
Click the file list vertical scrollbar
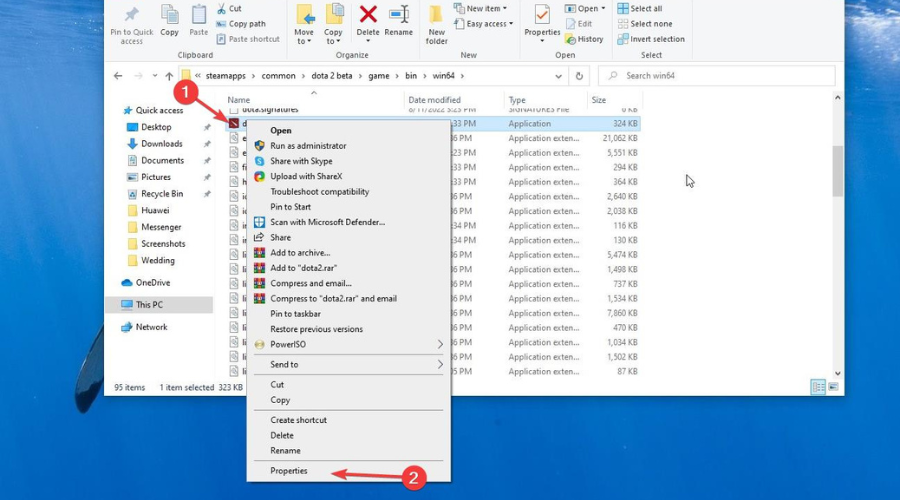(837, 171)
